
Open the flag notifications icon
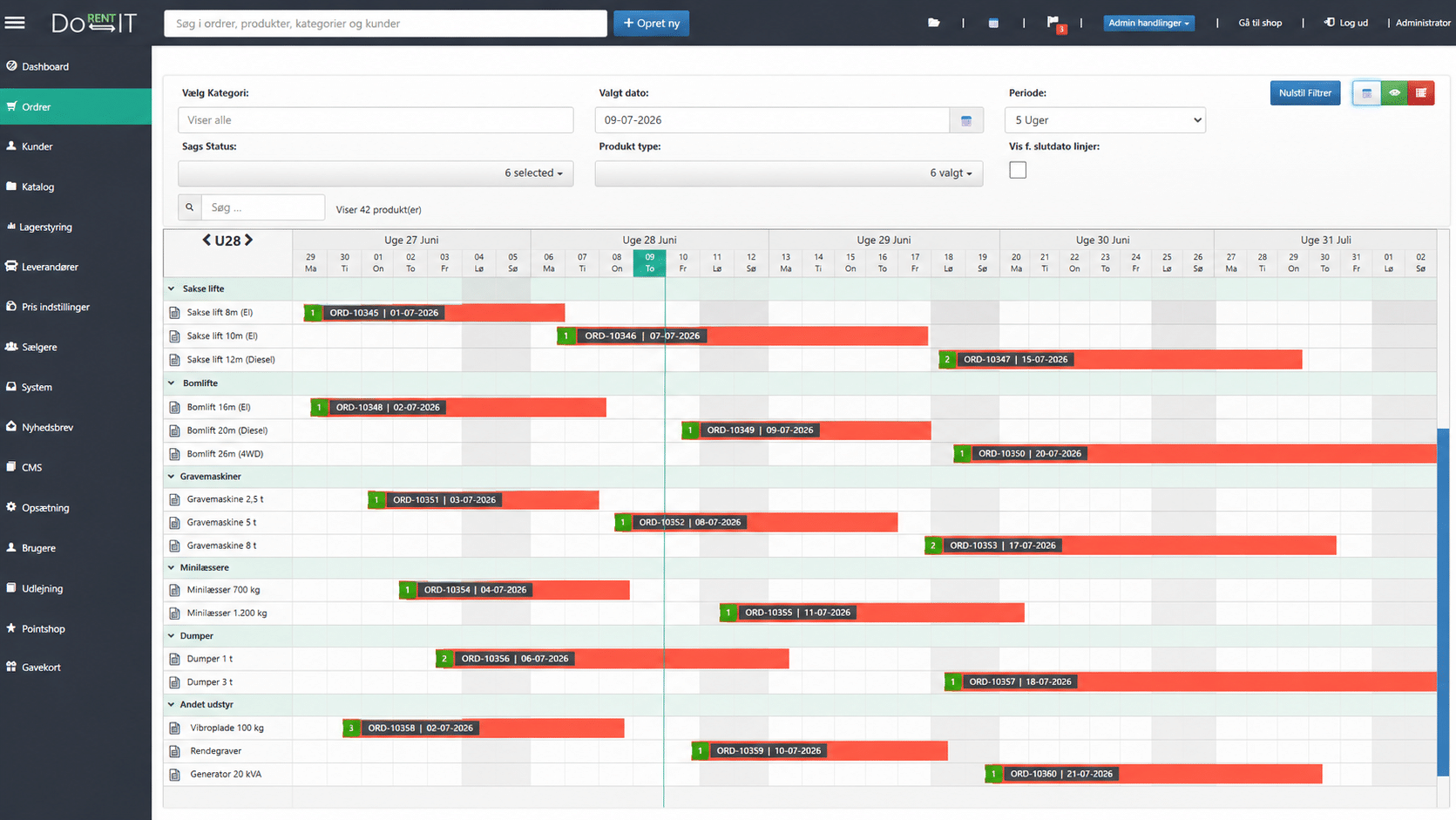tap(1053, 23)
